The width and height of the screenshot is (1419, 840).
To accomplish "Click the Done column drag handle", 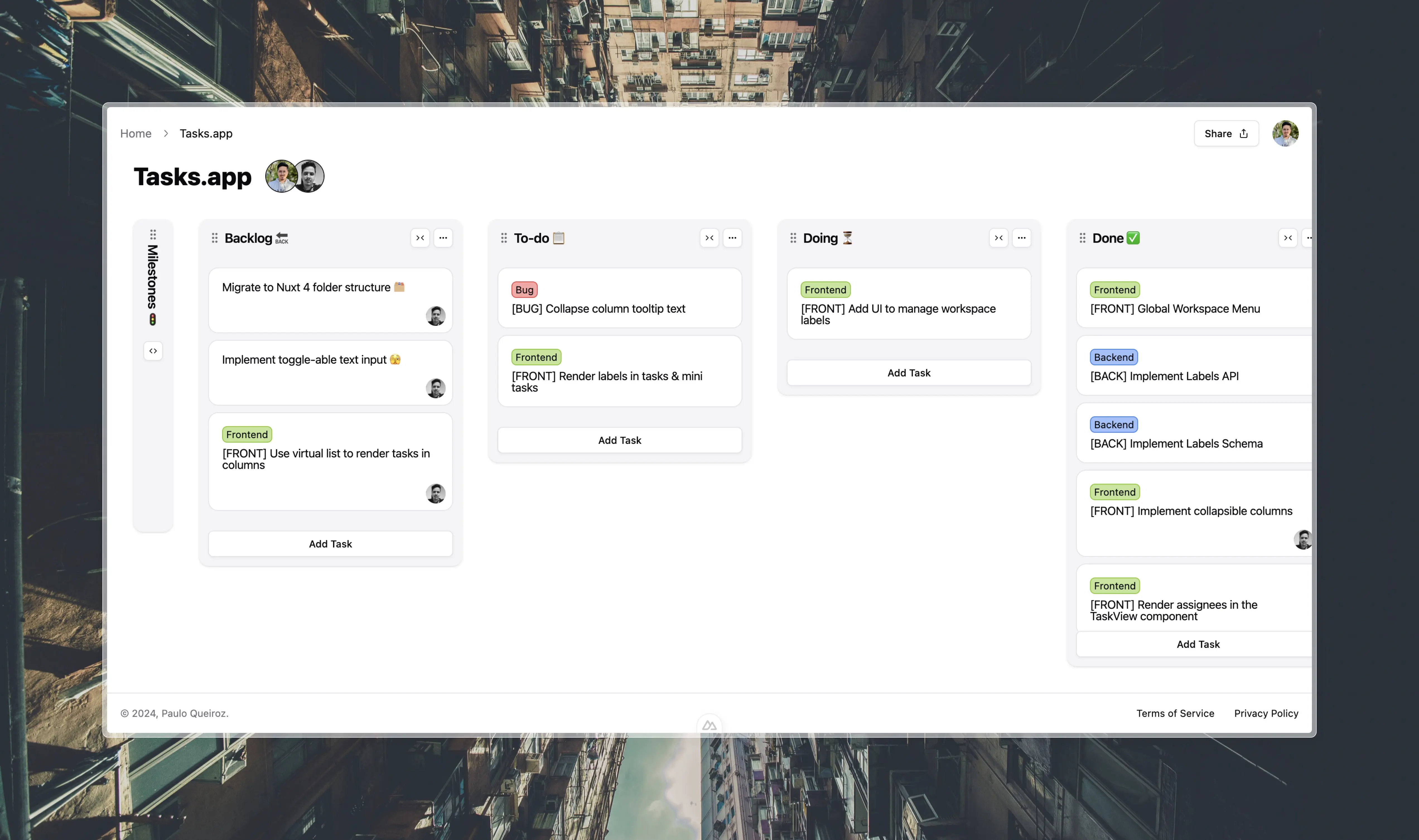I will 1082,238.
